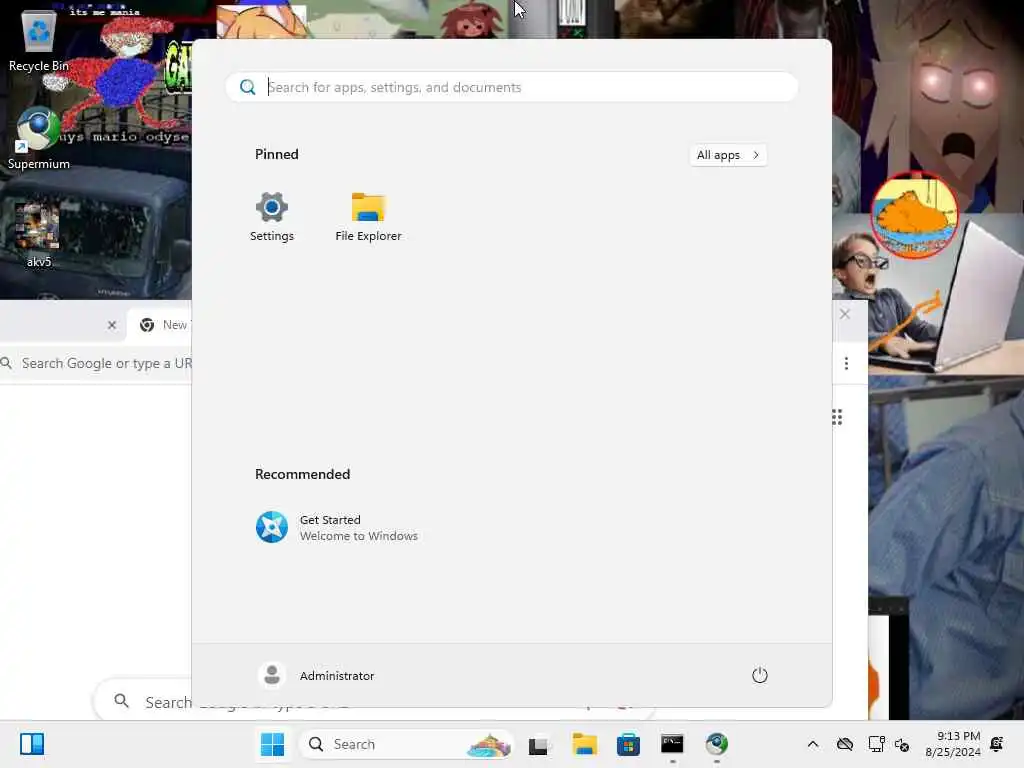Open Microsoft Store from the taskbar
This screenshot has width=1024, height=768.
628,744
